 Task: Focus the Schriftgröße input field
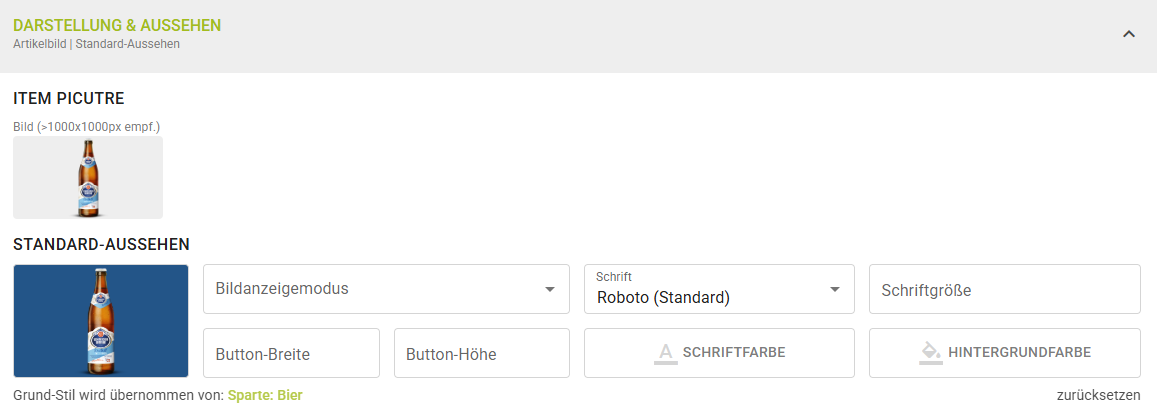1004,289
